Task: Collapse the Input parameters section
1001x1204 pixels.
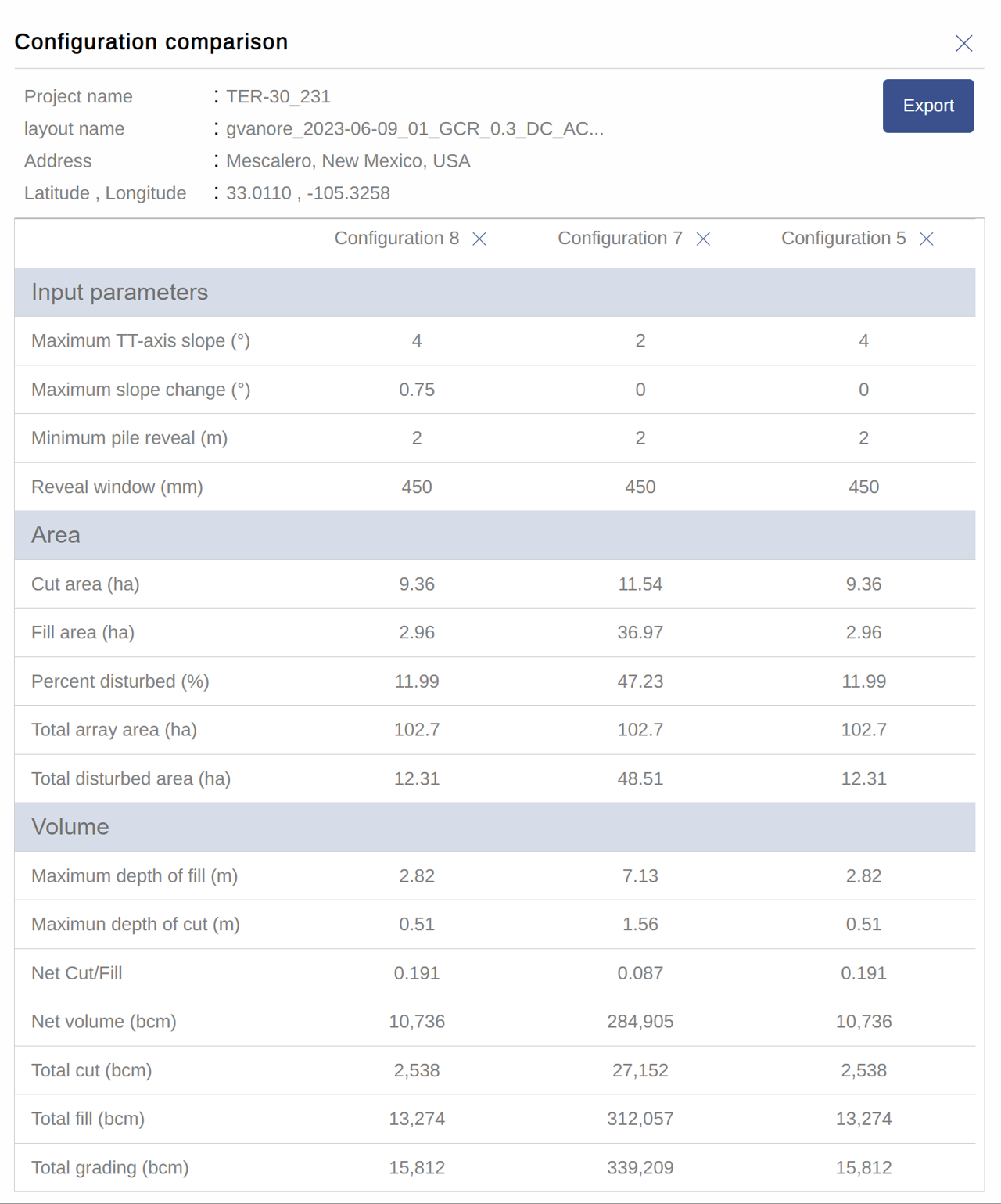Action: (x=119, y=292)
